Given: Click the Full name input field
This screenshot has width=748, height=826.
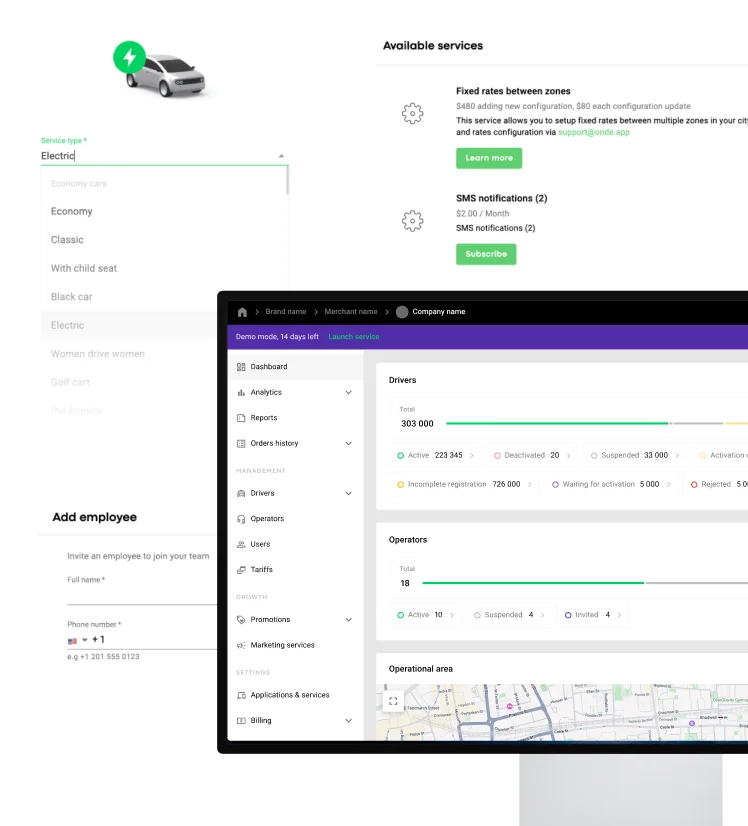Looking at the screenshot, I should [142, 597].
